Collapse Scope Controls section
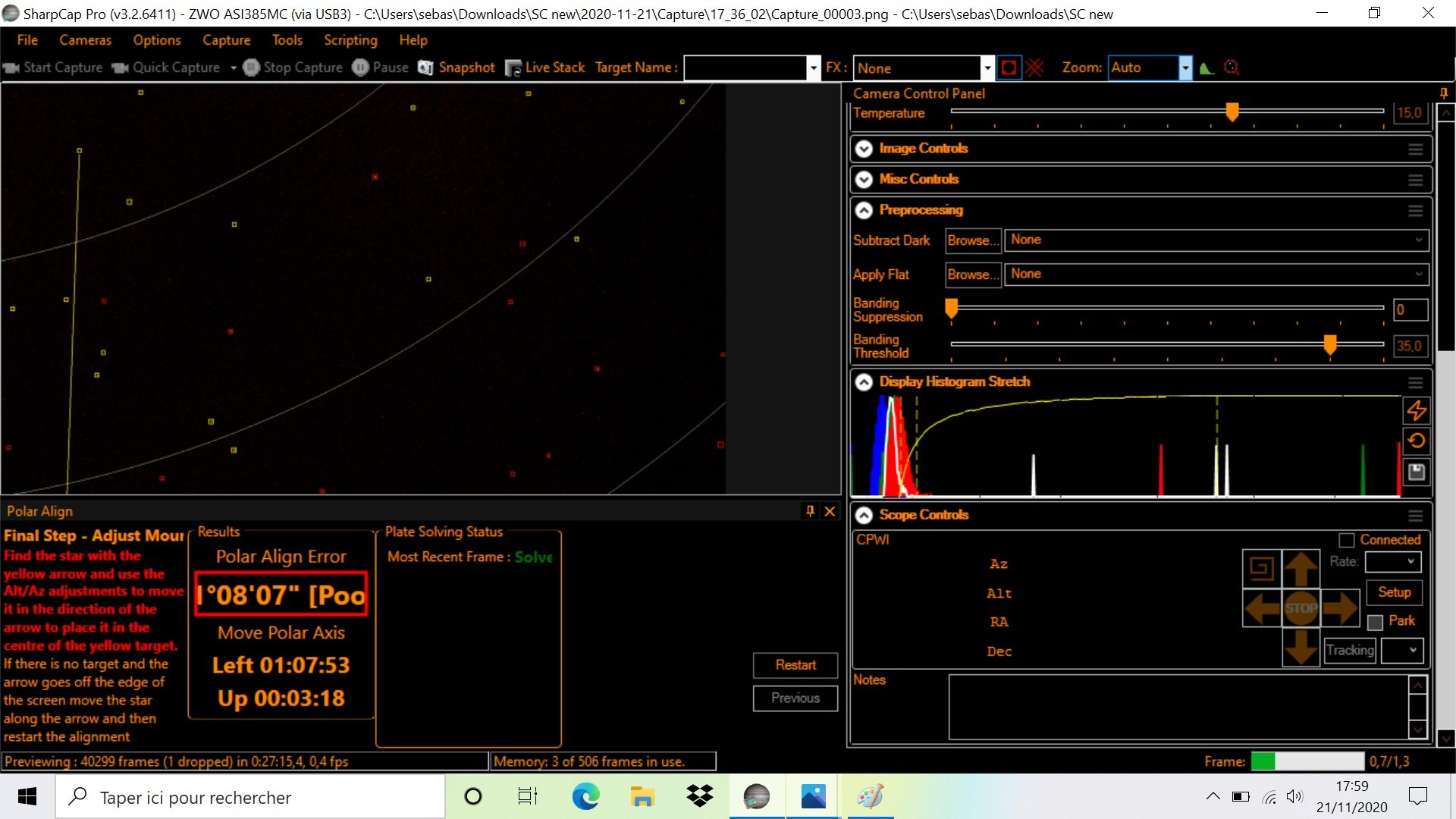Image resolution: width=1456 pixels, height=819 pixels. coord(864,516)
